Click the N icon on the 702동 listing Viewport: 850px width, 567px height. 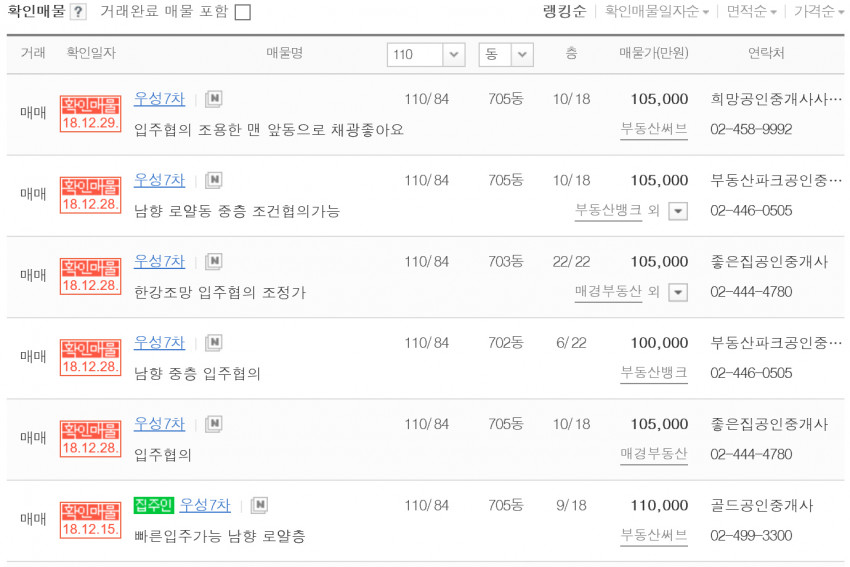pyautogui.click(x=213, y=343)
